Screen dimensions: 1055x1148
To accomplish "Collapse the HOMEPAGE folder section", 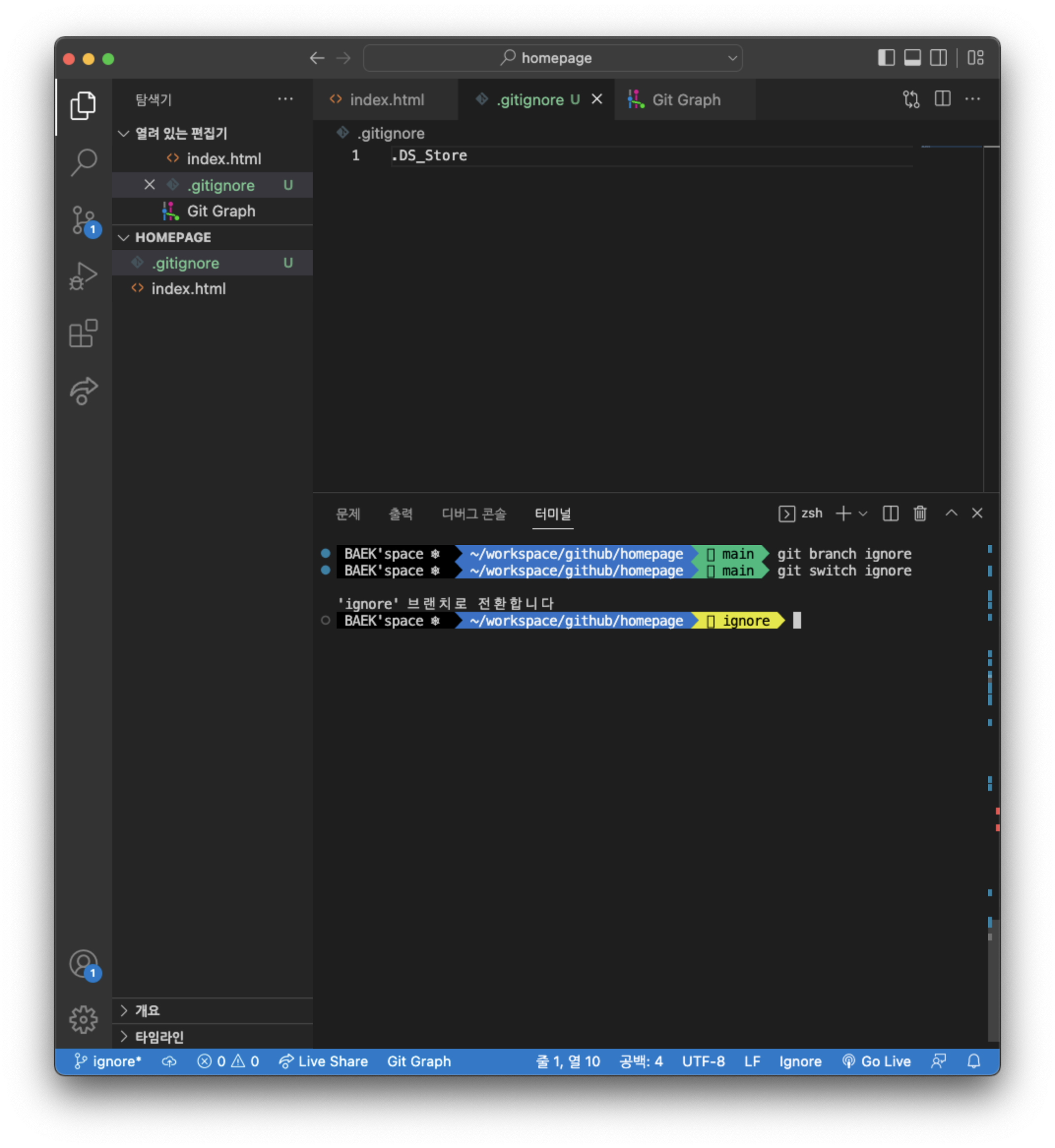I will [124, 238].
